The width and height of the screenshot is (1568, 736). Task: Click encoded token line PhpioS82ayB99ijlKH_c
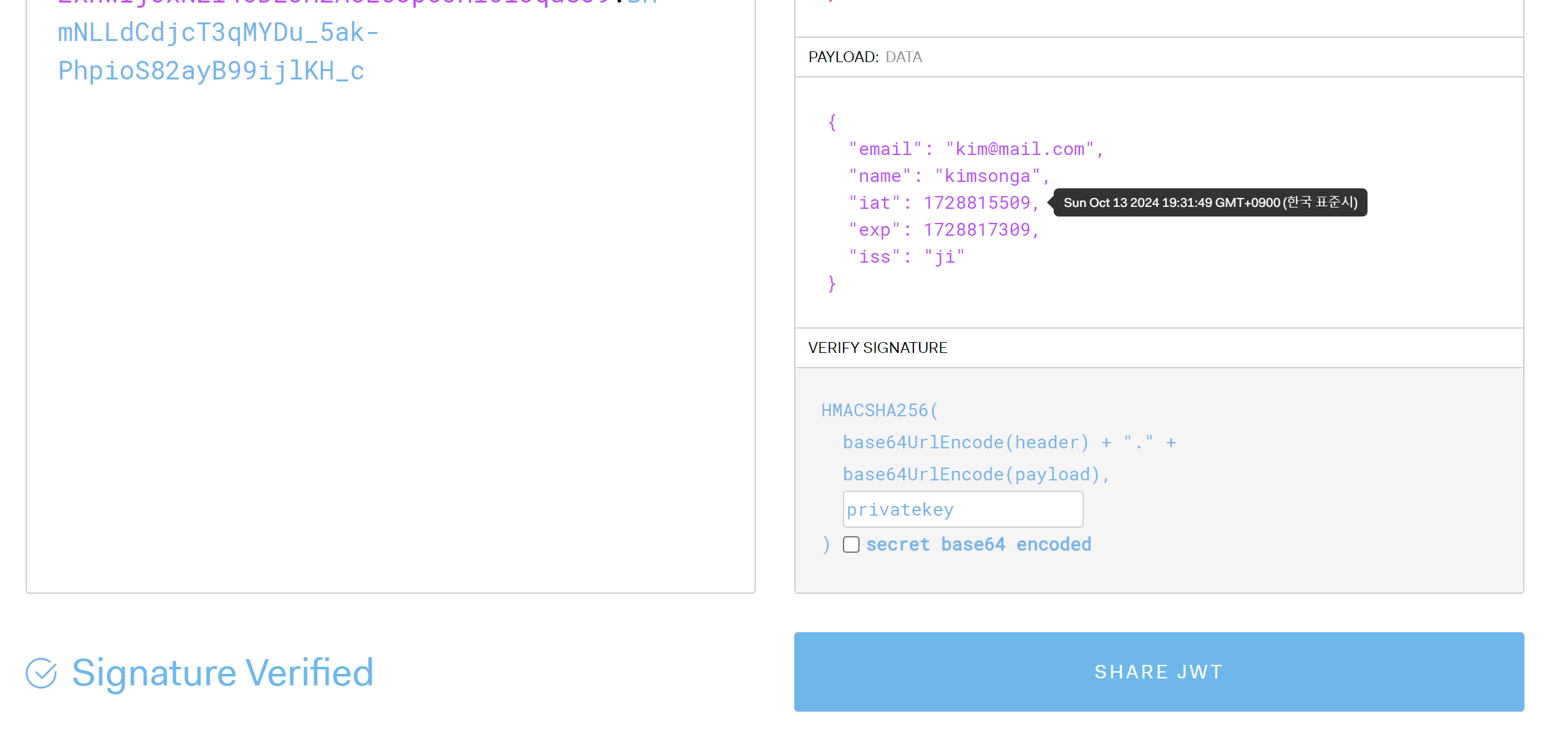tap(211, 70)
